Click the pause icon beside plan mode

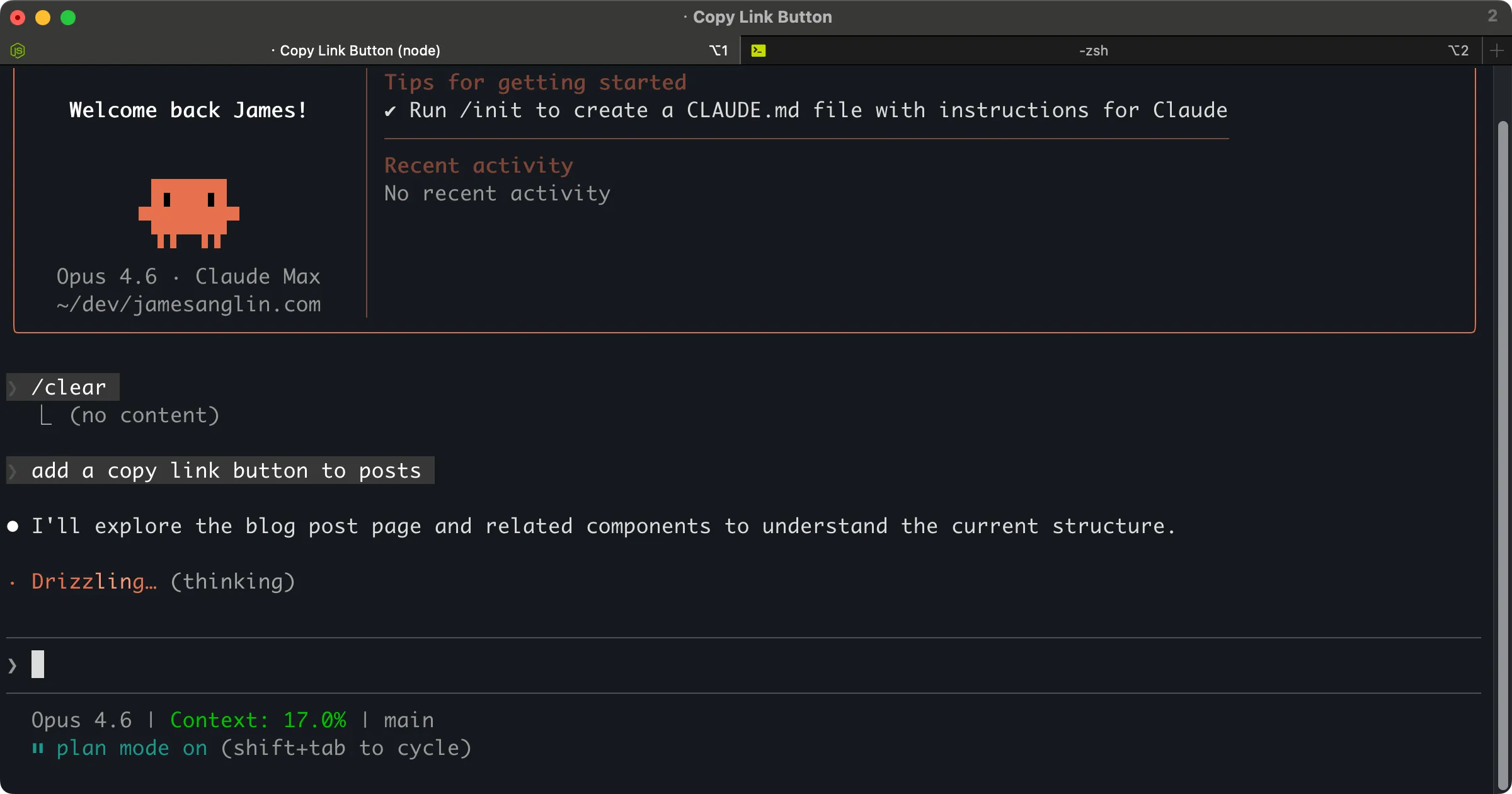coord(37,748)
